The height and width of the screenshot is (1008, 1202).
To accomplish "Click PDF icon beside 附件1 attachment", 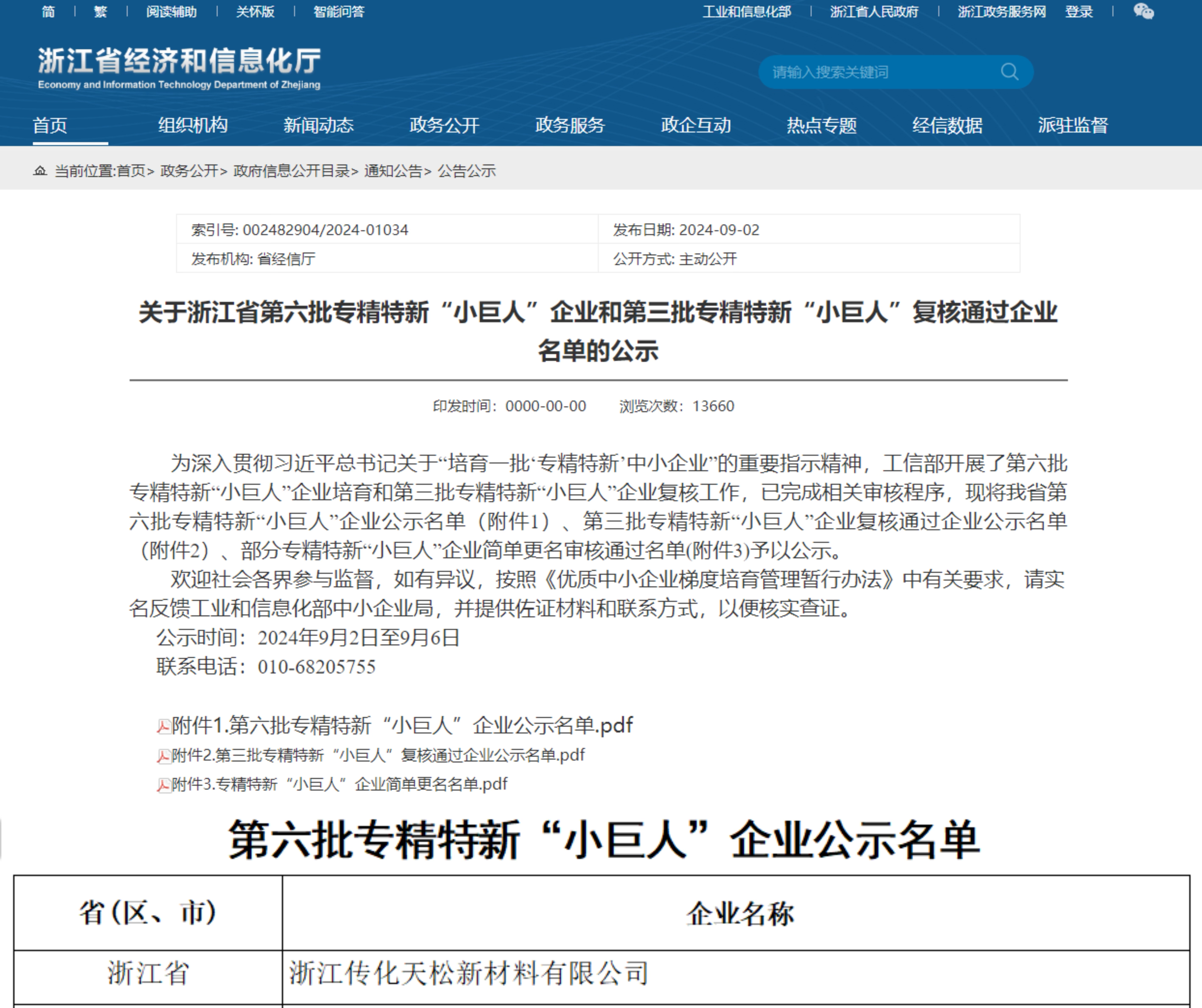I will pos(164,726).
